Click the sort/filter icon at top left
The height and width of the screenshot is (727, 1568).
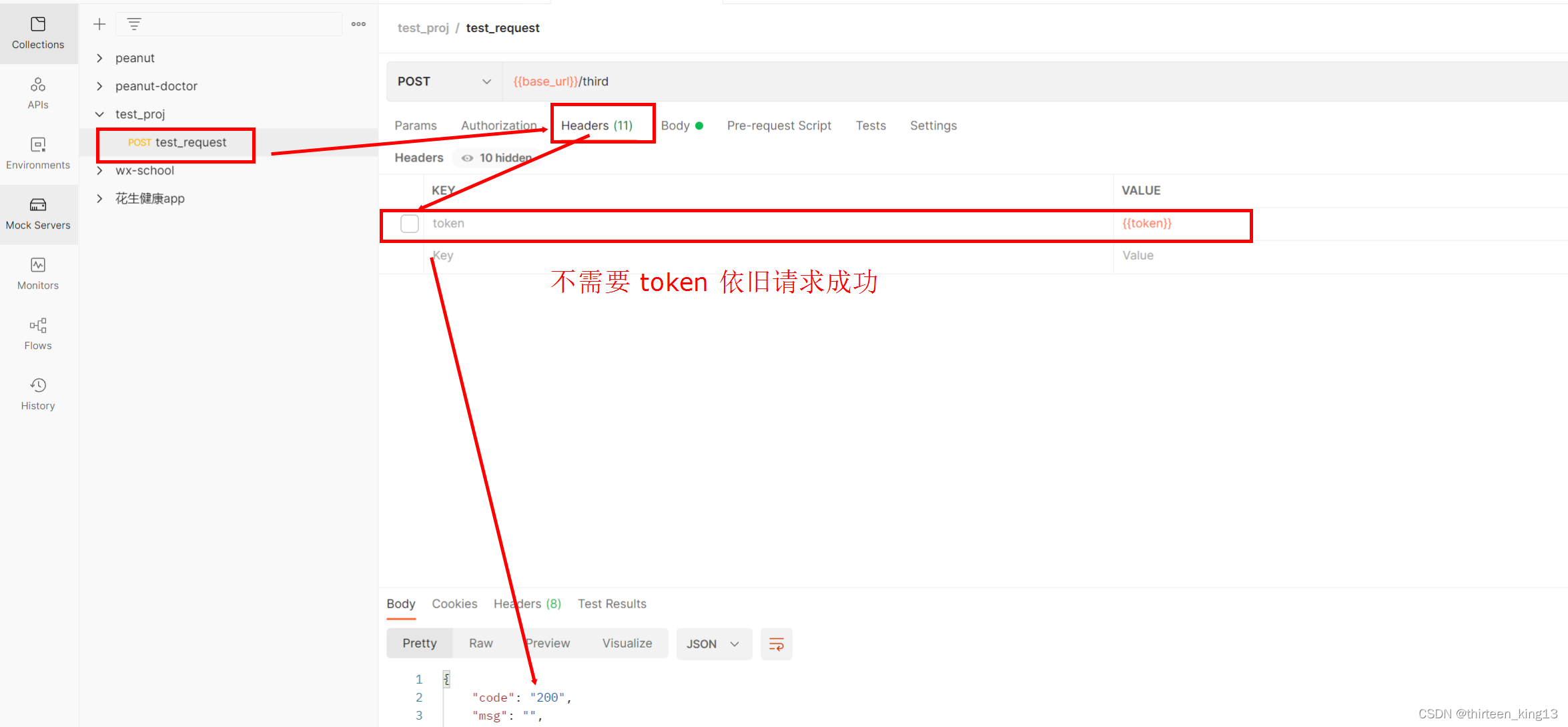point(135,22)
